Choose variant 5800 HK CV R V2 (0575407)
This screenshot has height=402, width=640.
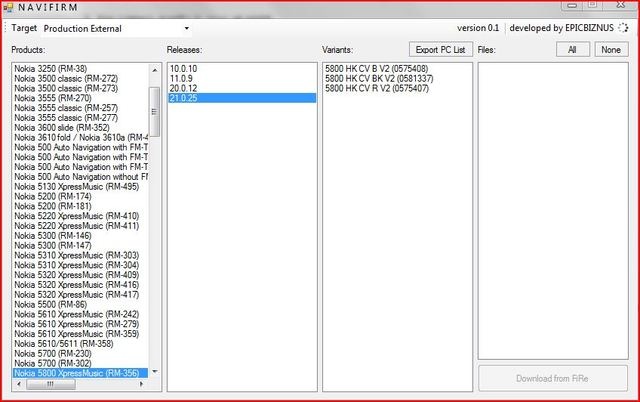click(377, 88)
